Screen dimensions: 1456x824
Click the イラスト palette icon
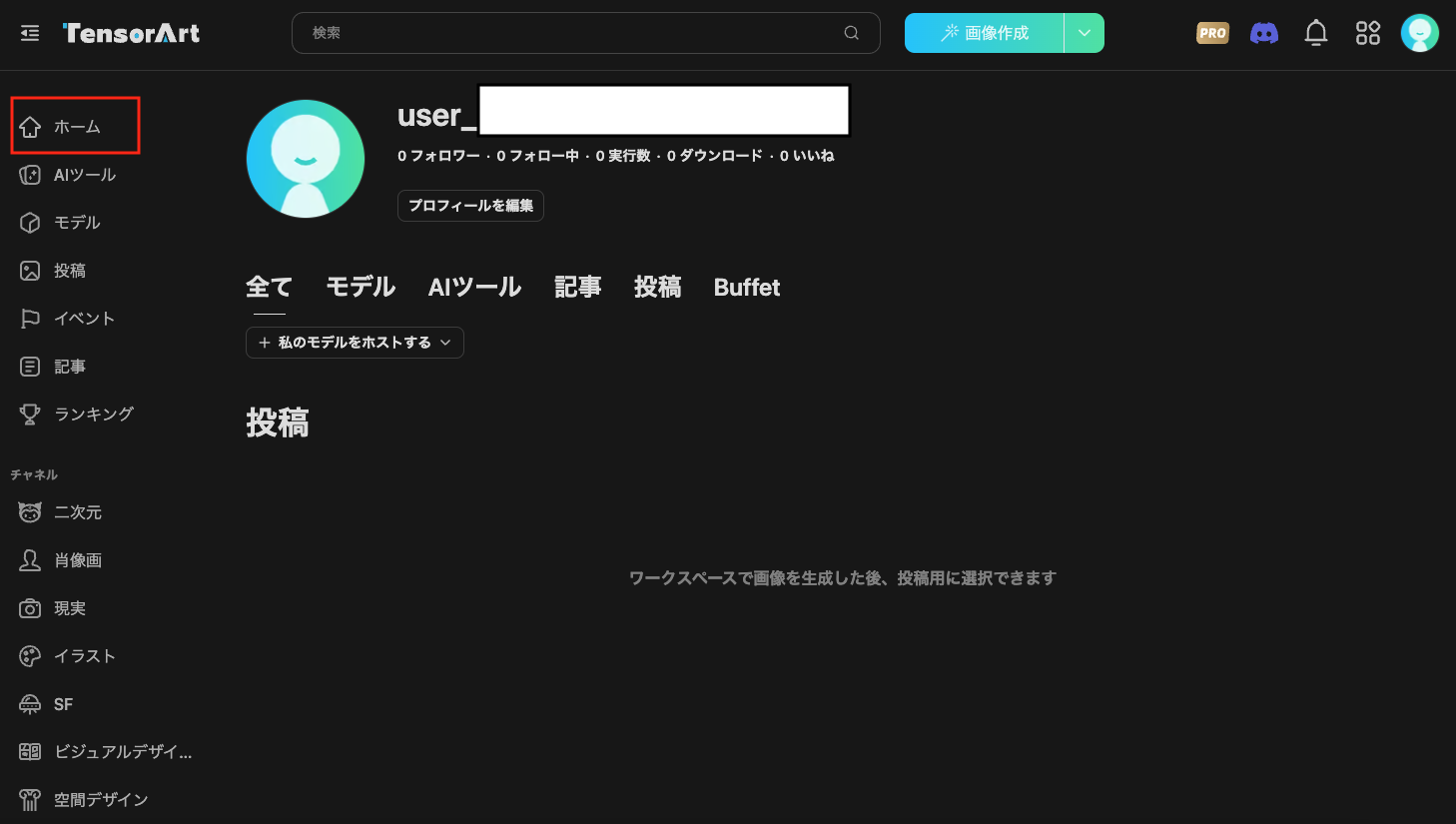[x=30, y=656]
